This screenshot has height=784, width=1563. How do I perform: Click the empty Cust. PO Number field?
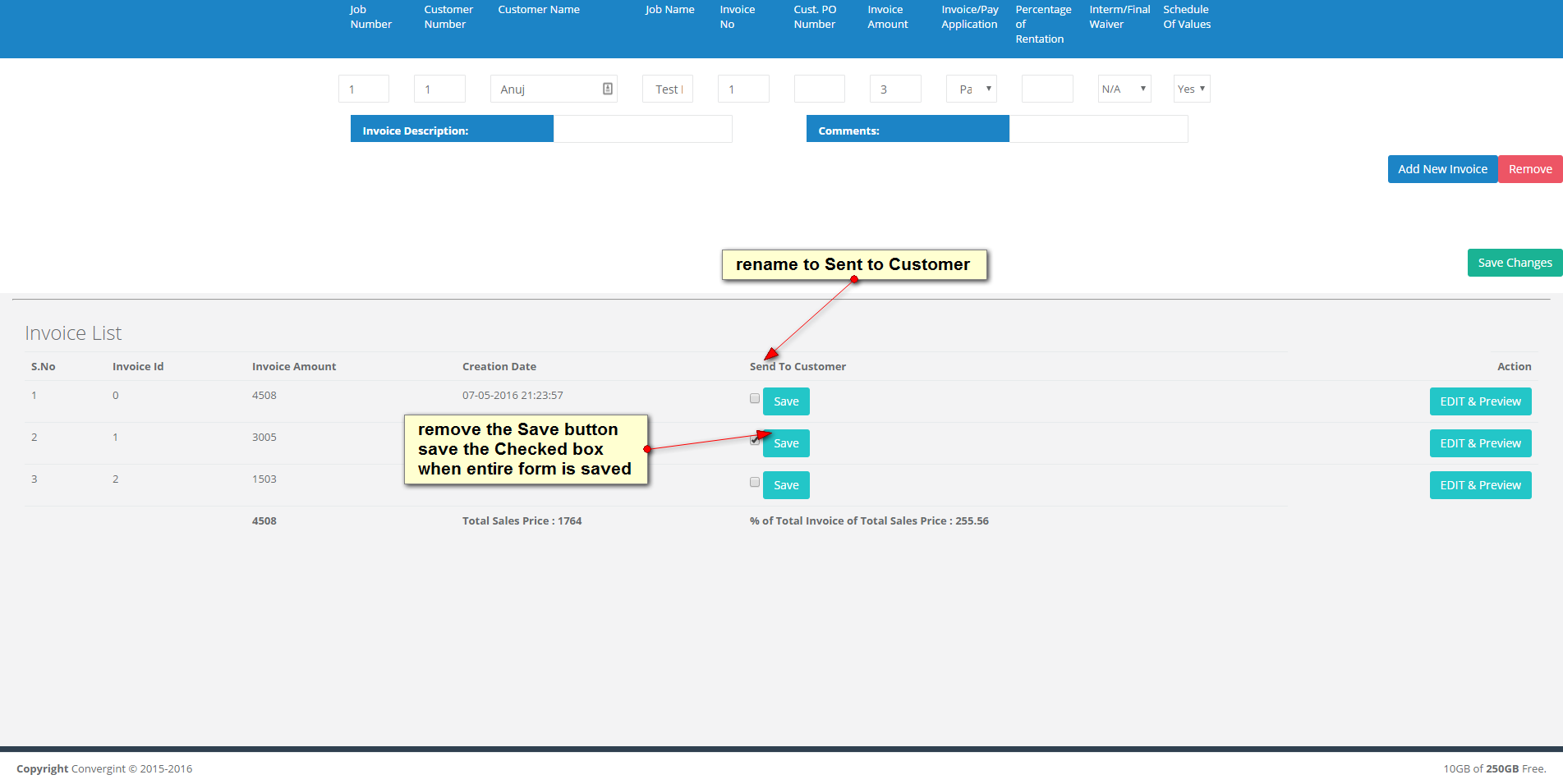[820, 89]
